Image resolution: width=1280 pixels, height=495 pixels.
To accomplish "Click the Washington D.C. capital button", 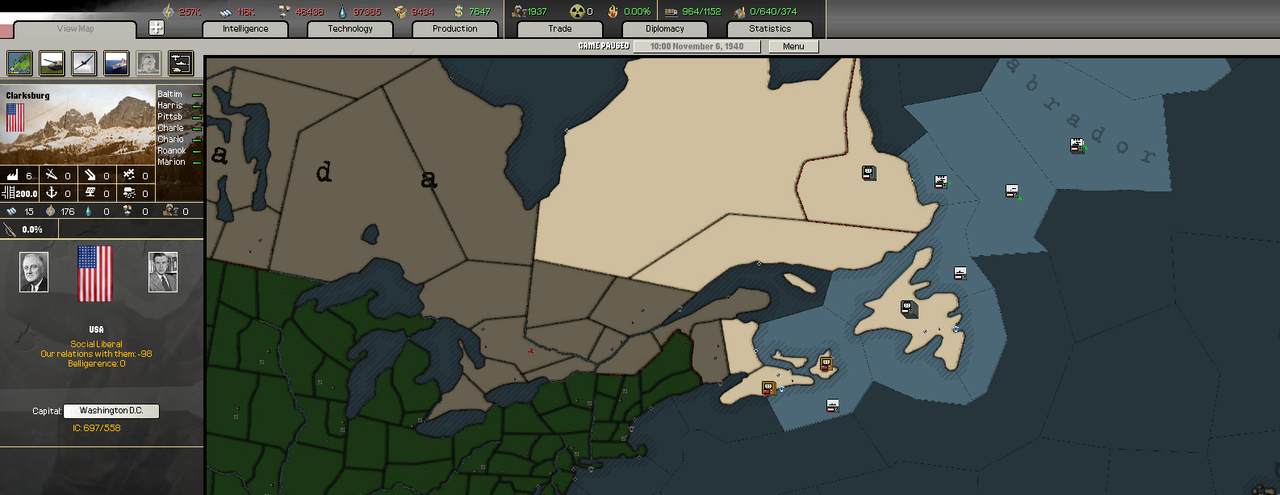I will click(111, 411).
